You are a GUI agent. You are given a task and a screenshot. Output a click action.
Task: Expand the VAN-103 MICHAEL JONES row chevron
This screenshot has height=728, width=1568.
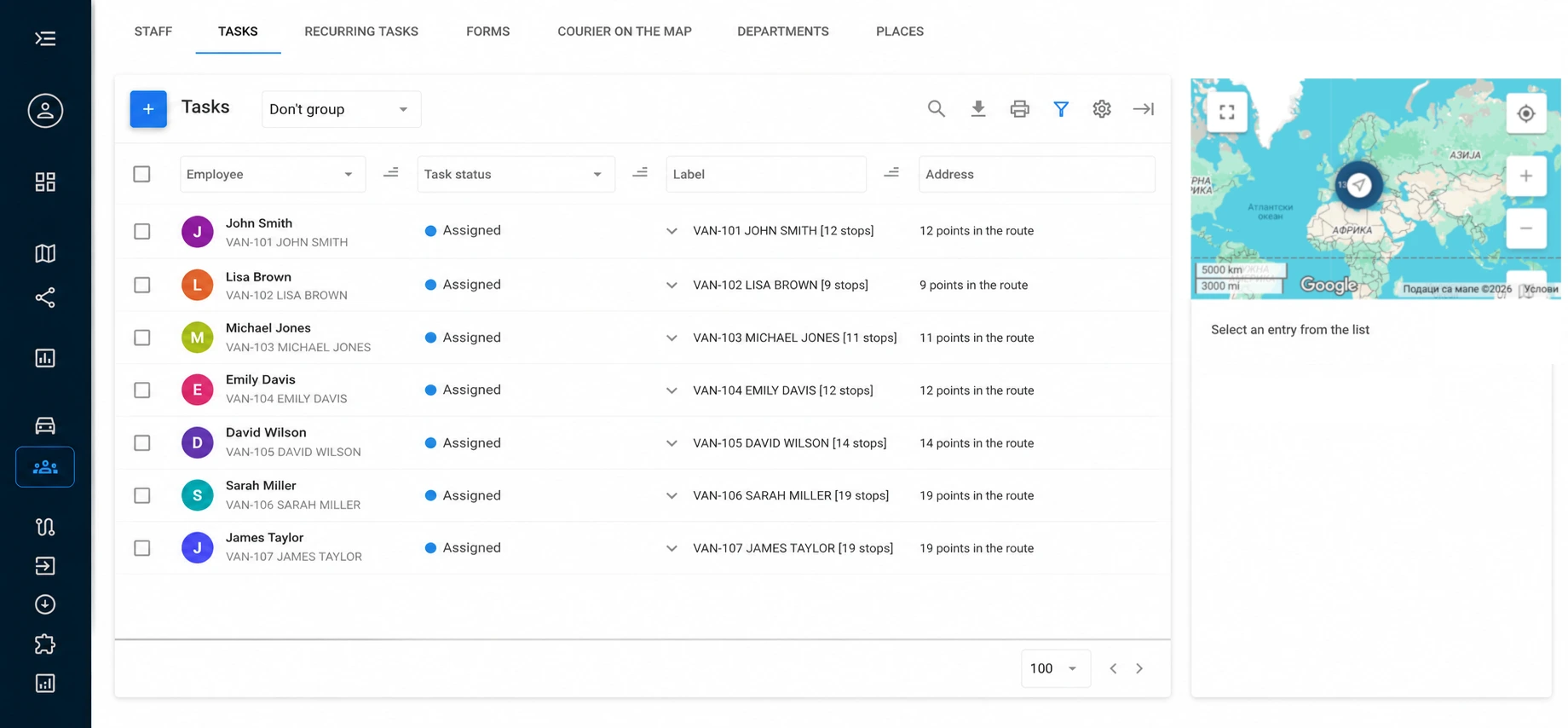pyautogui.click(x=672, y=338)
